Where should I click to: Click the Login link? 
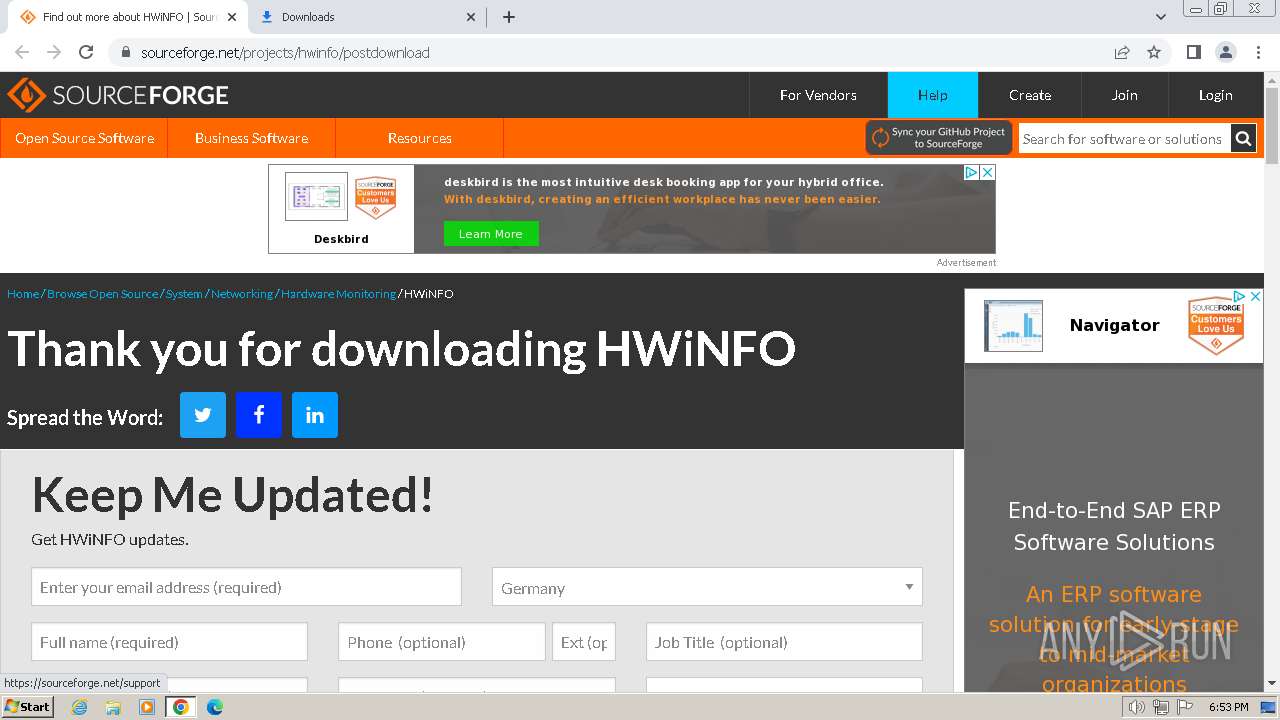coord(1215,95)
